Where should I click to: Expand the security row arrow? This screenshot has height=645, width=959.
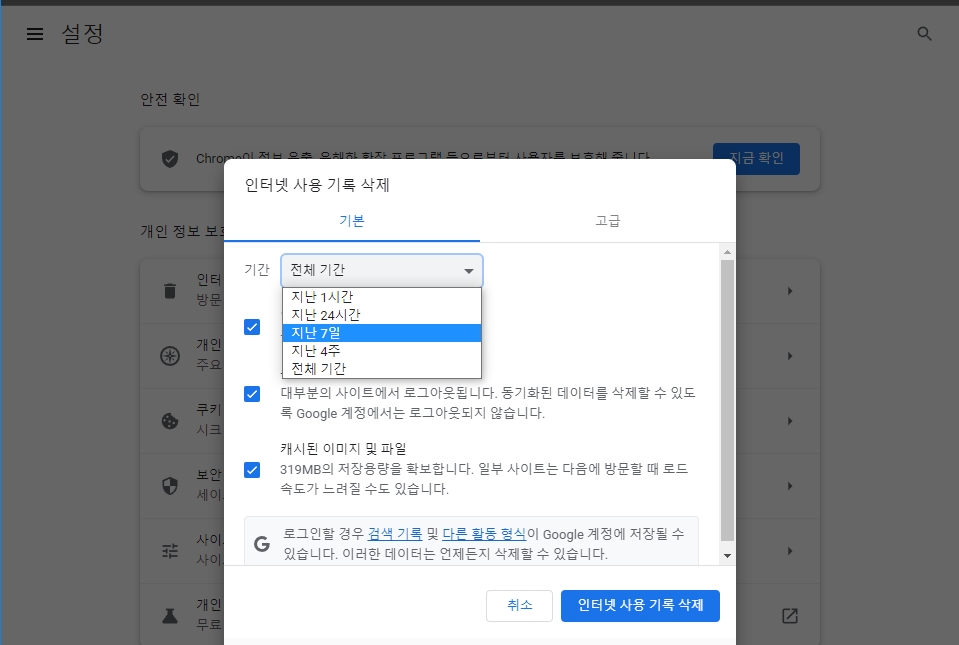tap(790, 486)
